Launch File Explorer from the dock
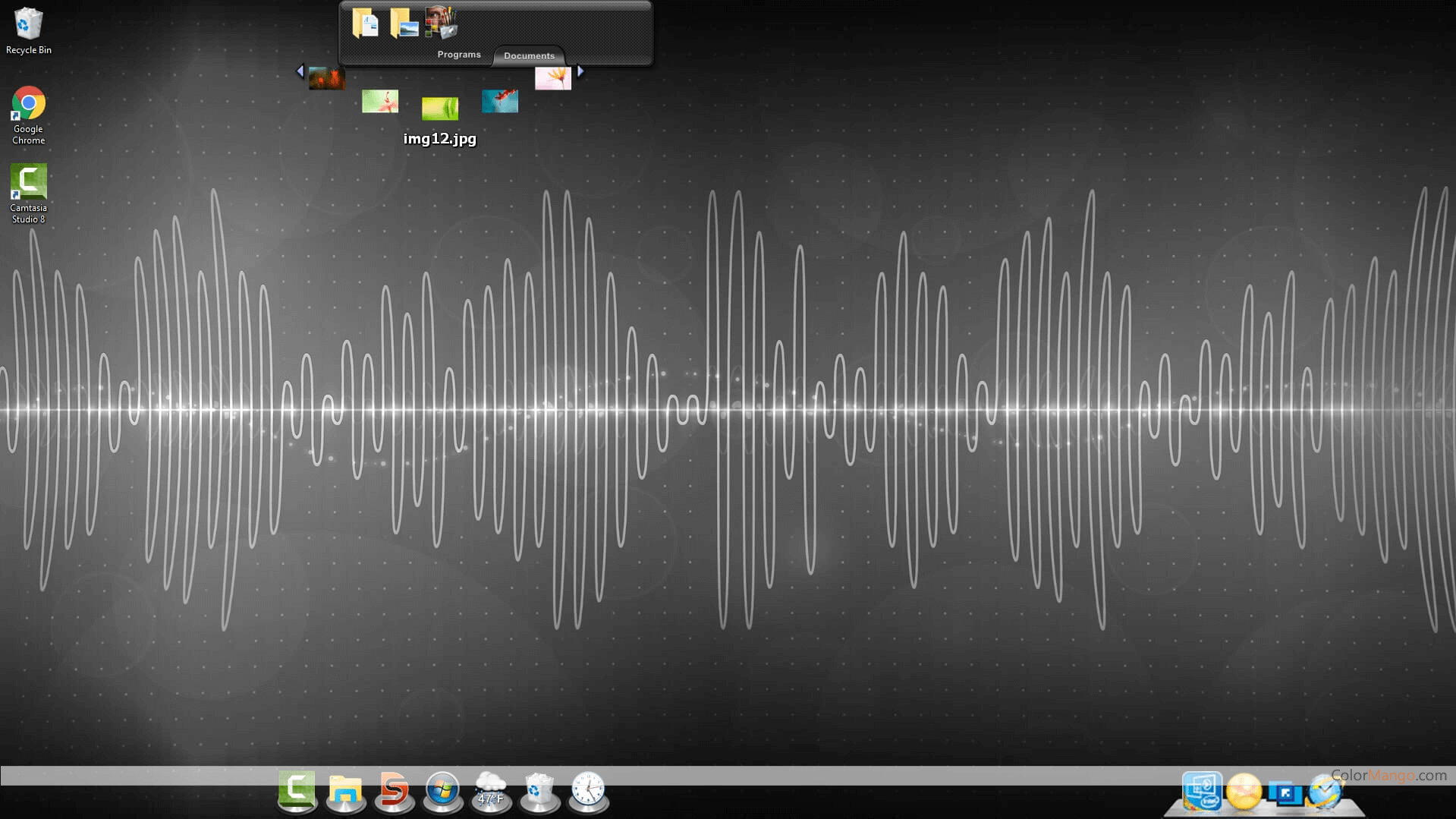 (x=345, y=792)
